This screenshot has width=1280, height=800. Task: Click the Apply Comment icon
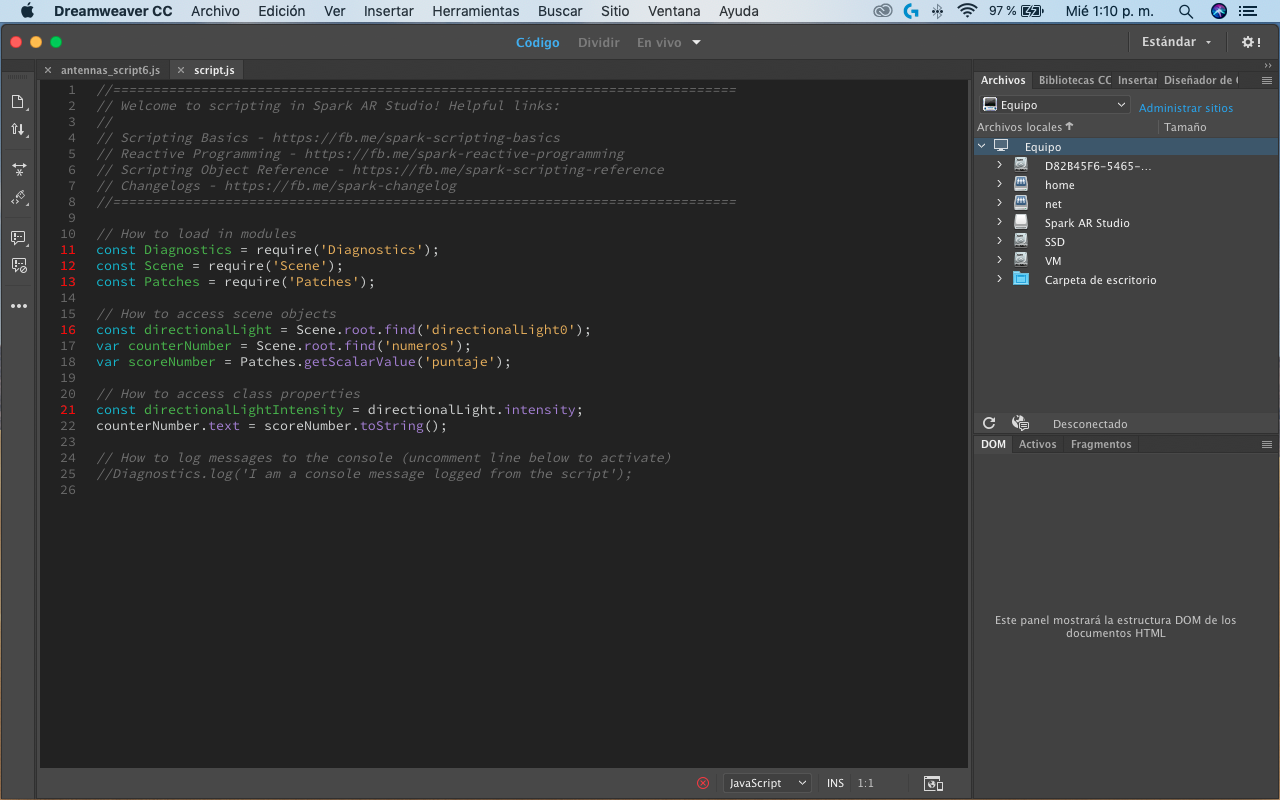(18, 238)
